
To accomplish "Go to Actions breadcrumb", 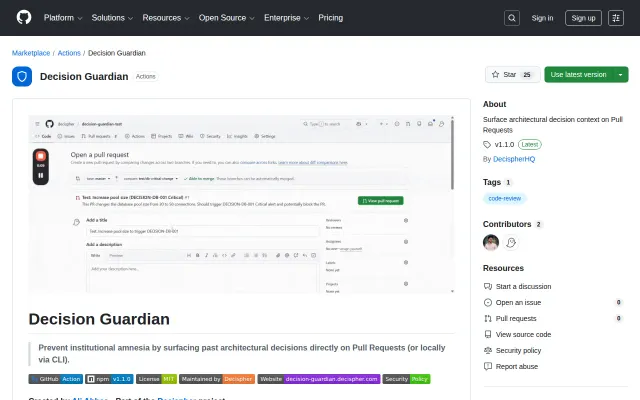I will (x=69, y=53).
